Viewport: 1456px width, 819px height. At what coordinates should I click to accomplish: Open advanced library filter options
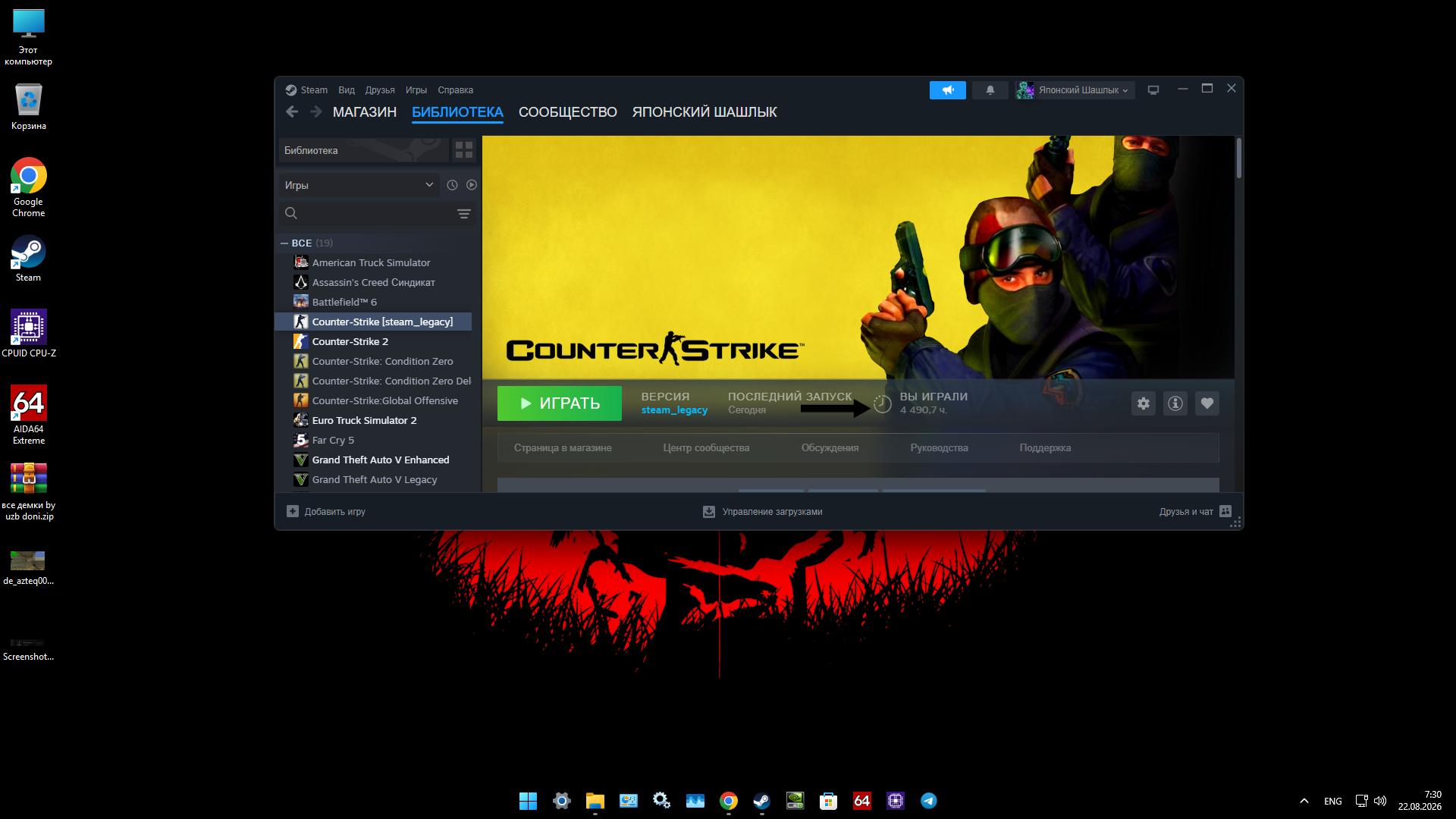click(x=464, y=214)
